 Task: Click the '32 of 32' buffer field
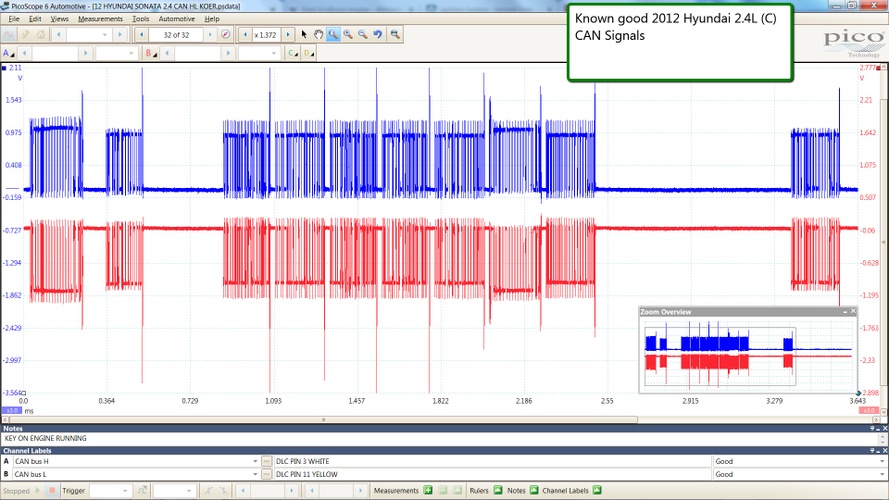click(176, 35)
